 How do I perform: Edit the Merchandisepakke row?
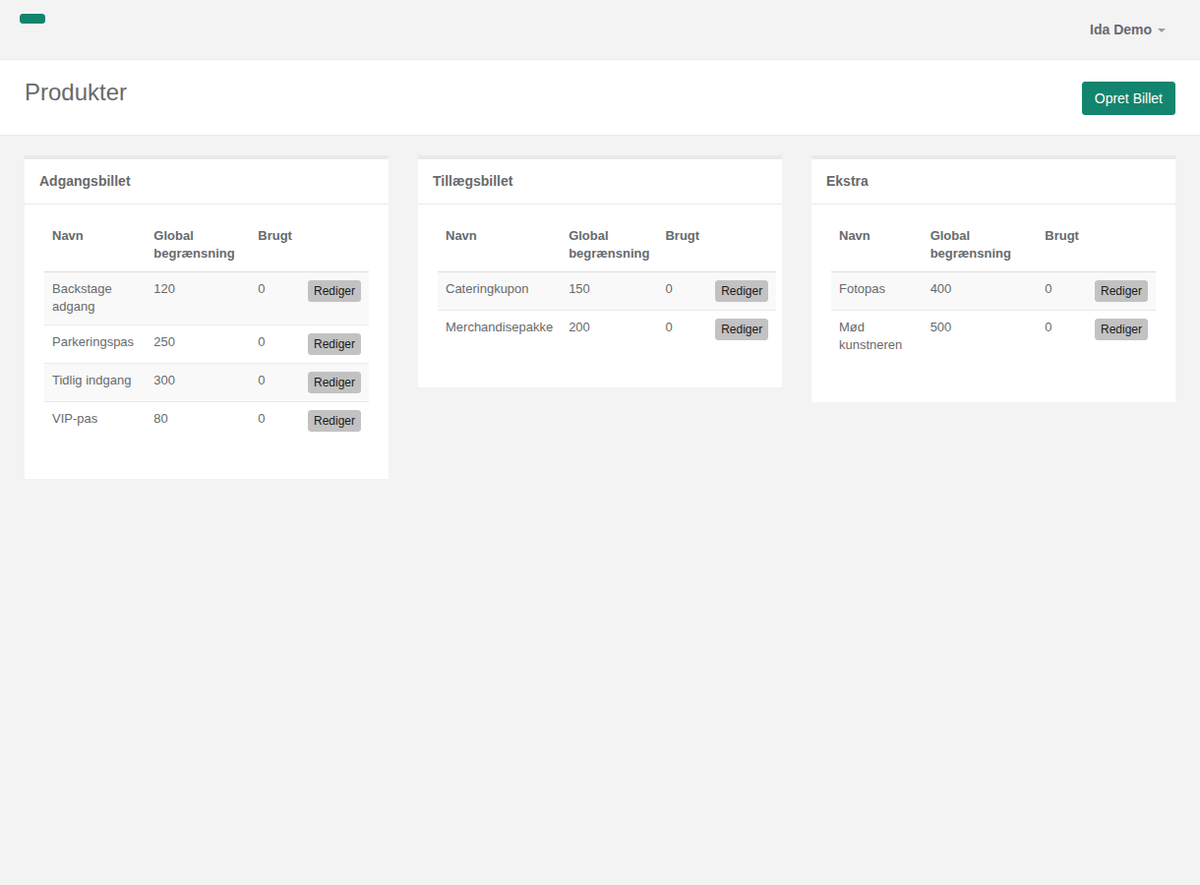pos(741,329)
